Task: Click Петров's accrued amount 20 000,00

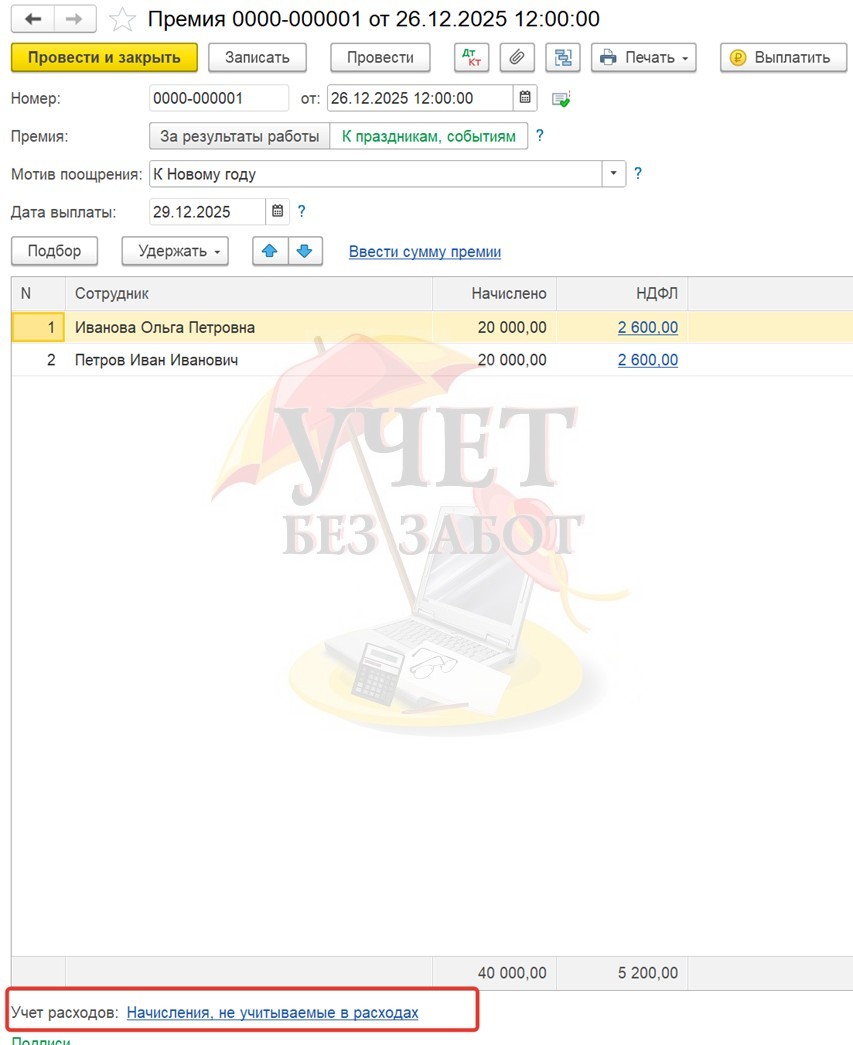Action: (x=512, y=360)
